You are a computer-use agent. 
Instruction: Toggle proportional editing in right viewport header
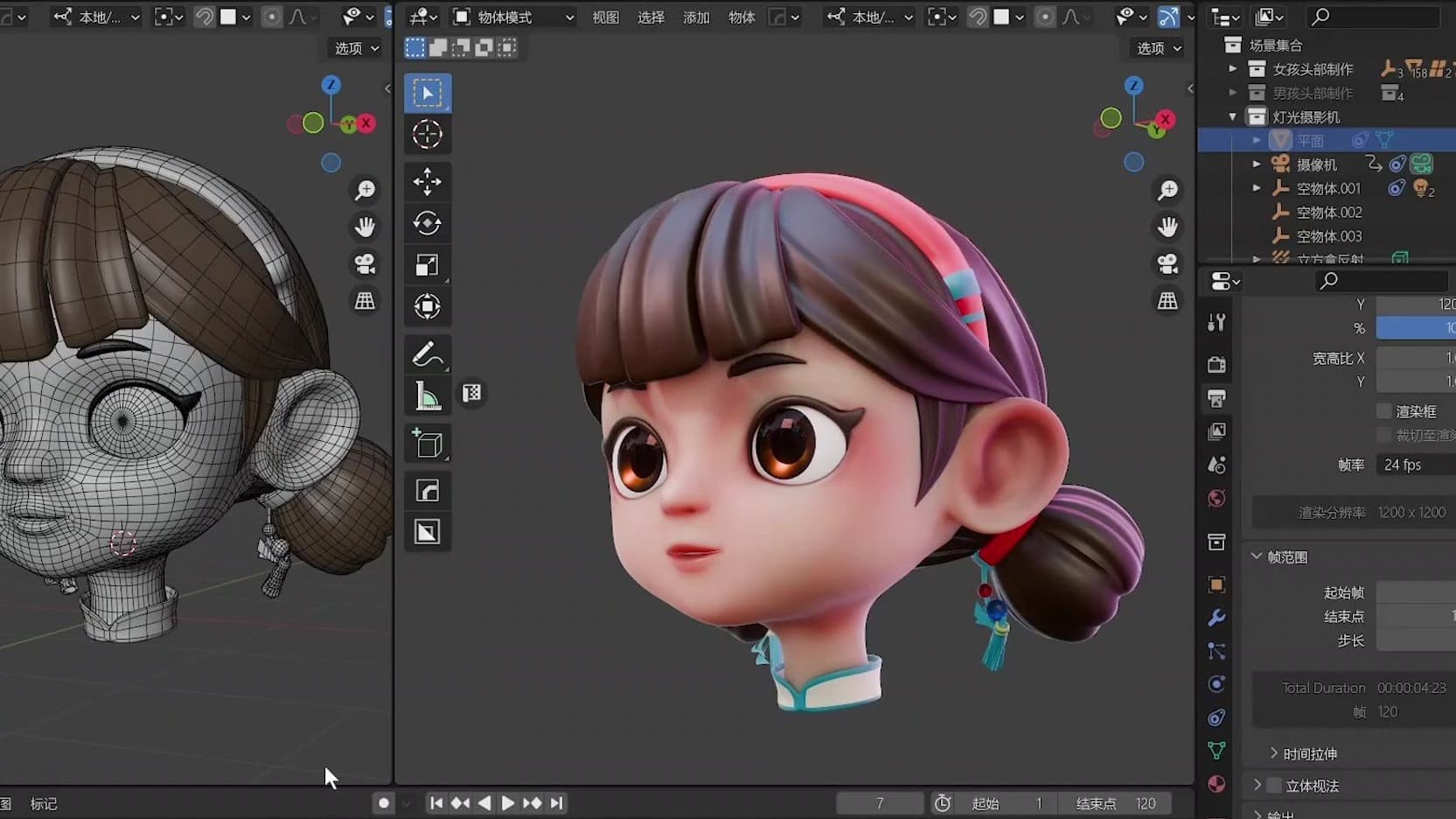click(x=1045, y=17)
